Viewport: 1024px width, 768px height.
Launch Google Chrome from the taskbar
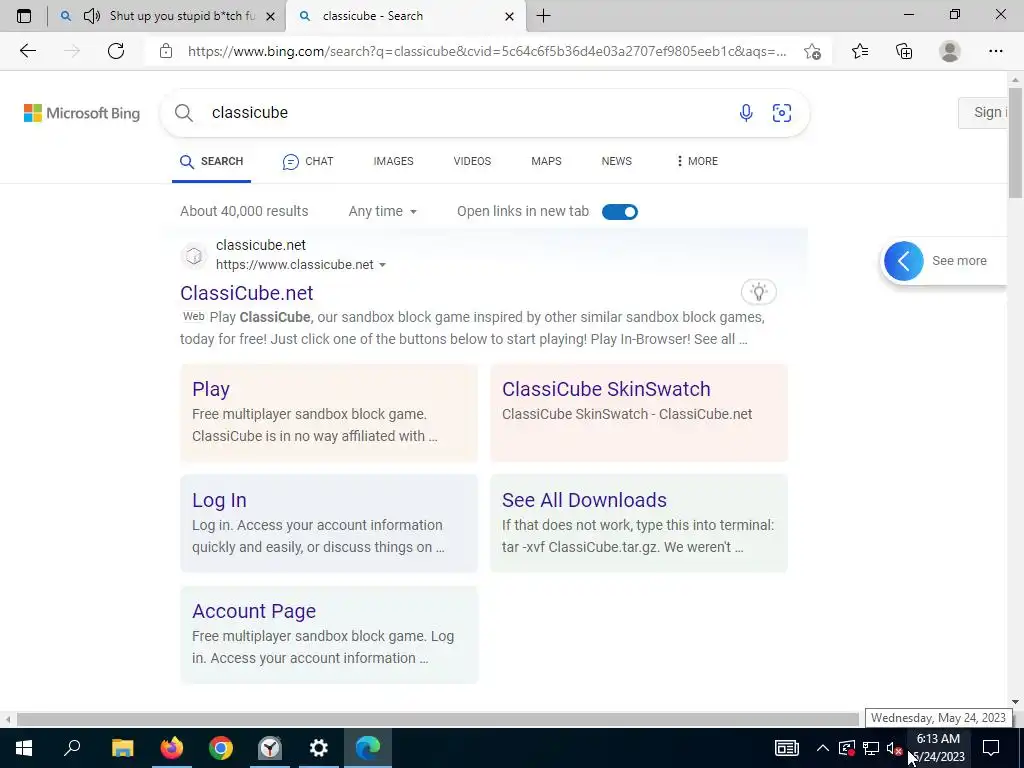coord(221,748)
